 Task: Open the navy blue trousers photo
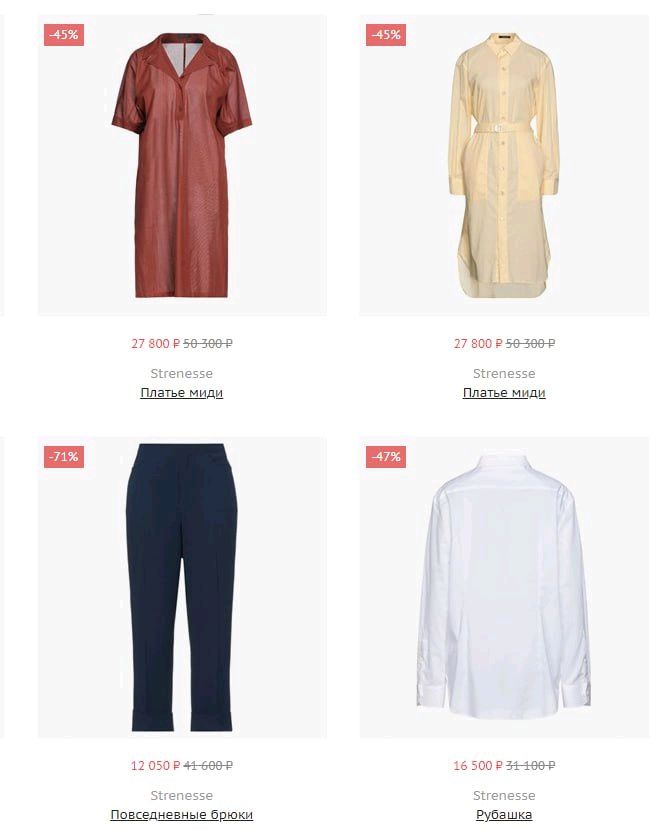click(x=182, y=587)
